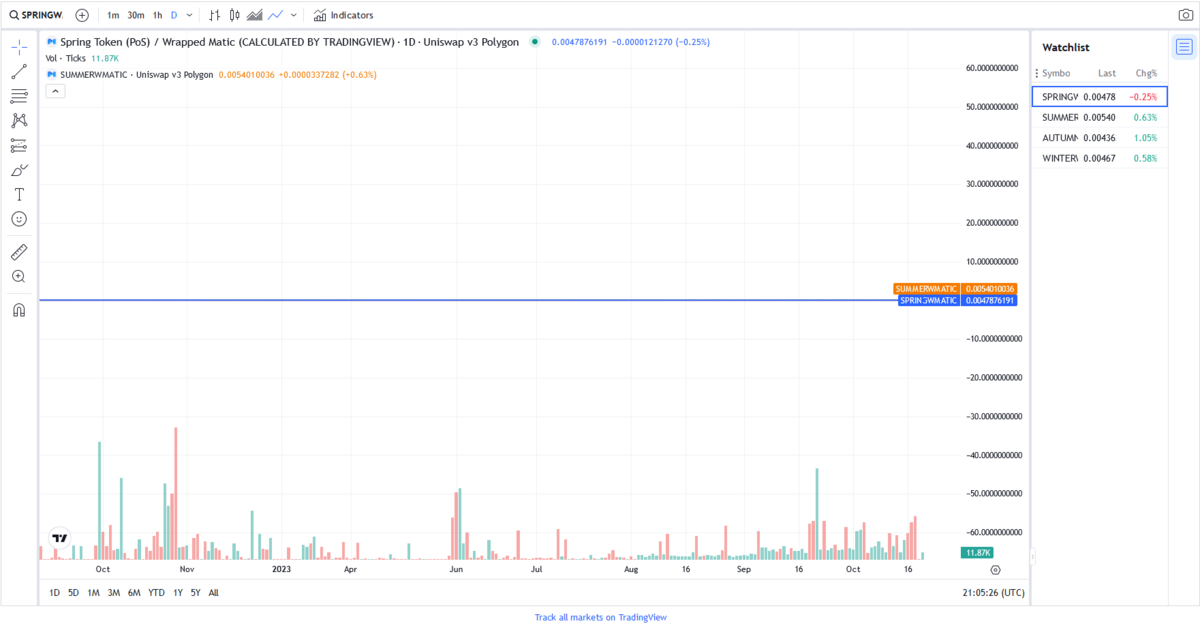The height and width of the screenshot is (630, 1200).
Task: Collapse the indicator legend chevron
Action: coord(55,91)
